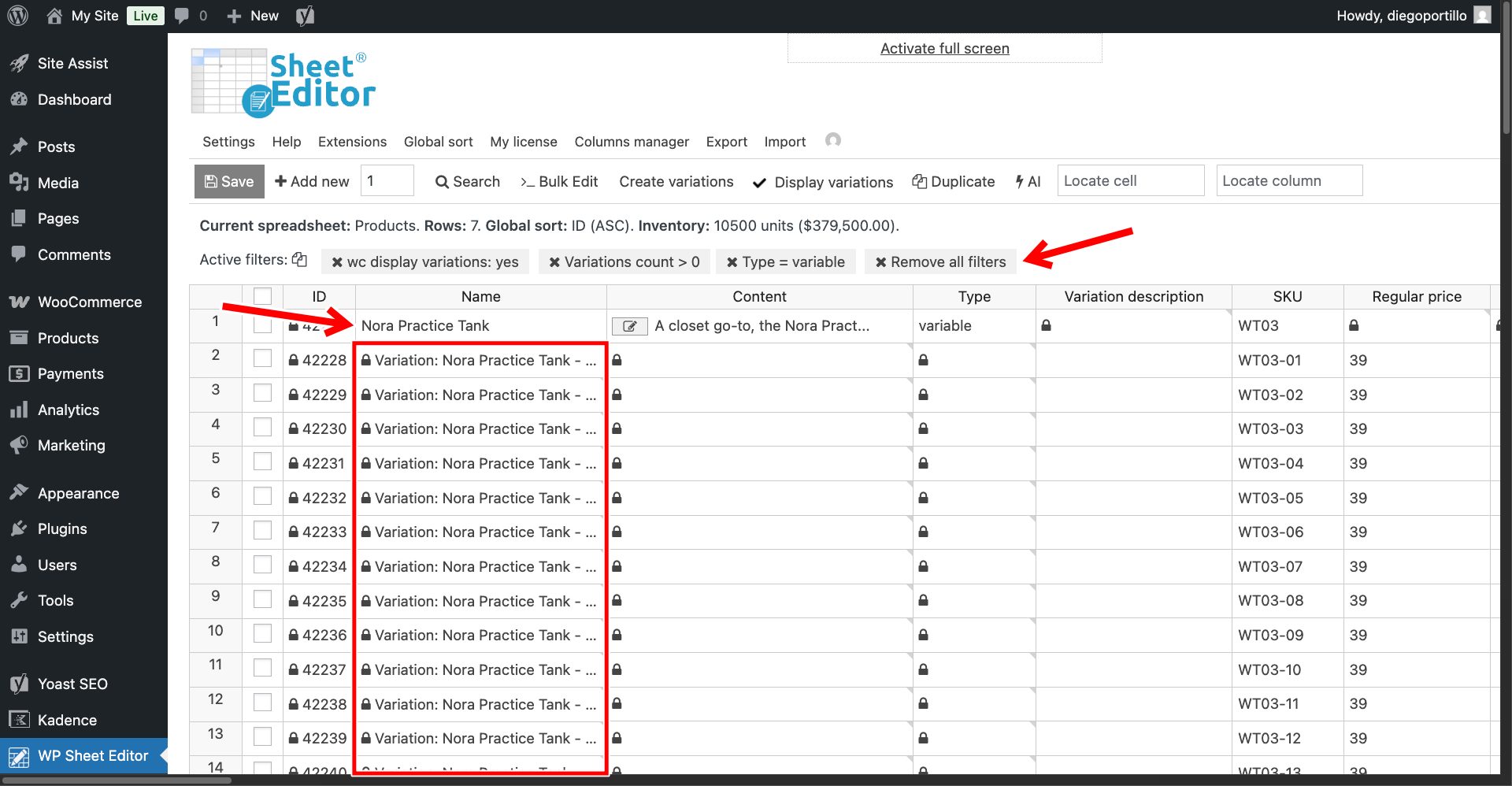Check the checkbox for row ID 42228

click(x=262, y=359)
